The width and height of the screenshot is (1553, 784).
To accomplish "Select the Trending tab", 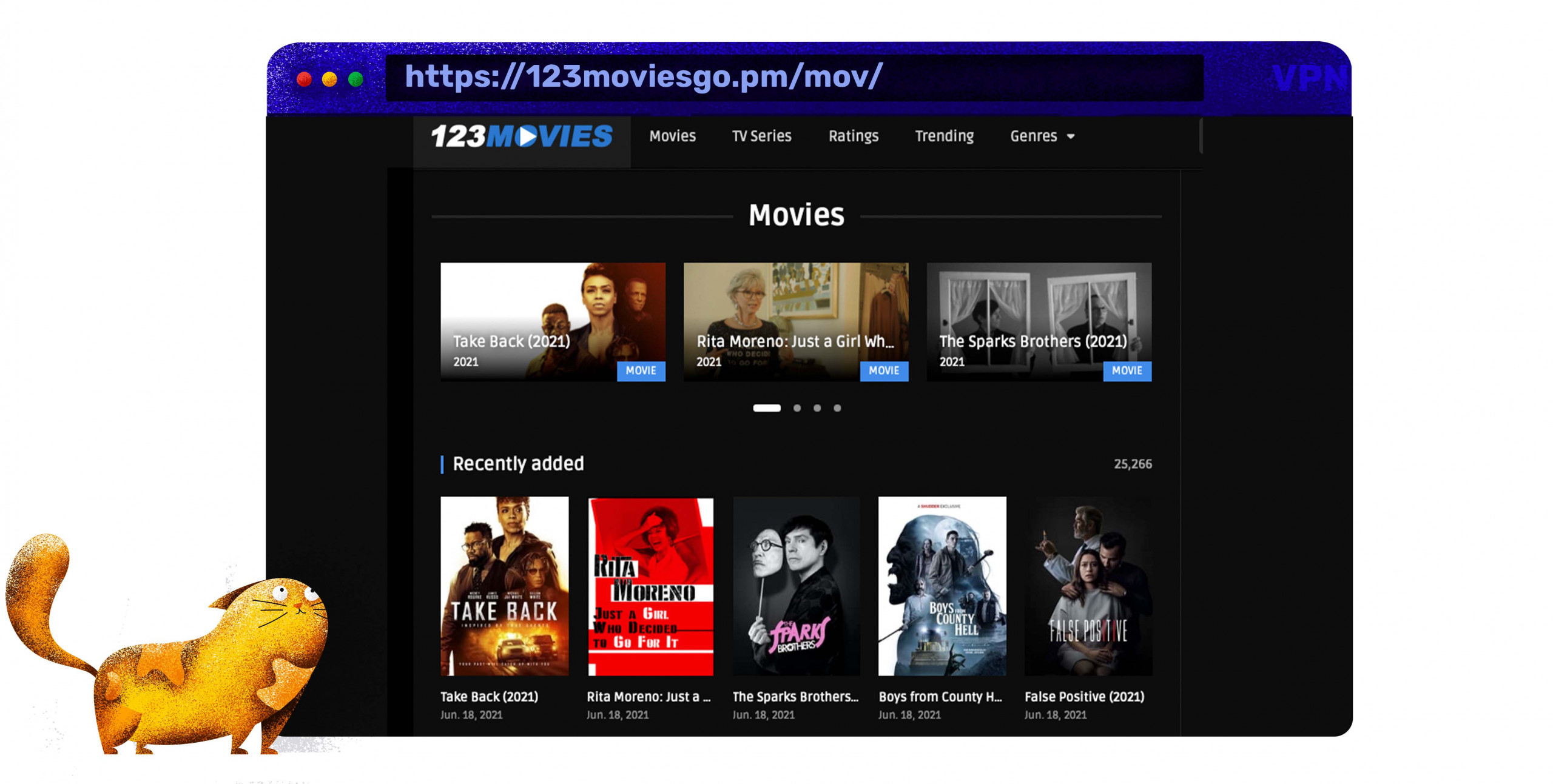I will (943, 137).
